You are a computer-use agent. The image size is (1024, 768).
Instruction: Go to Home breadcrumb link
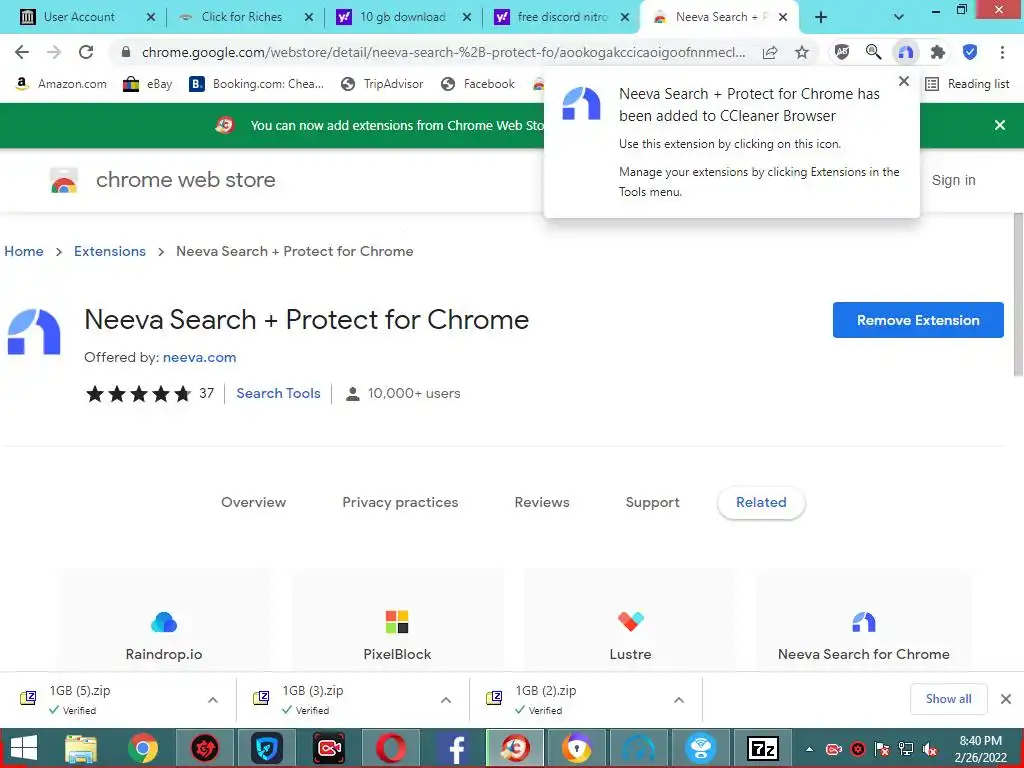coord(24,251)
